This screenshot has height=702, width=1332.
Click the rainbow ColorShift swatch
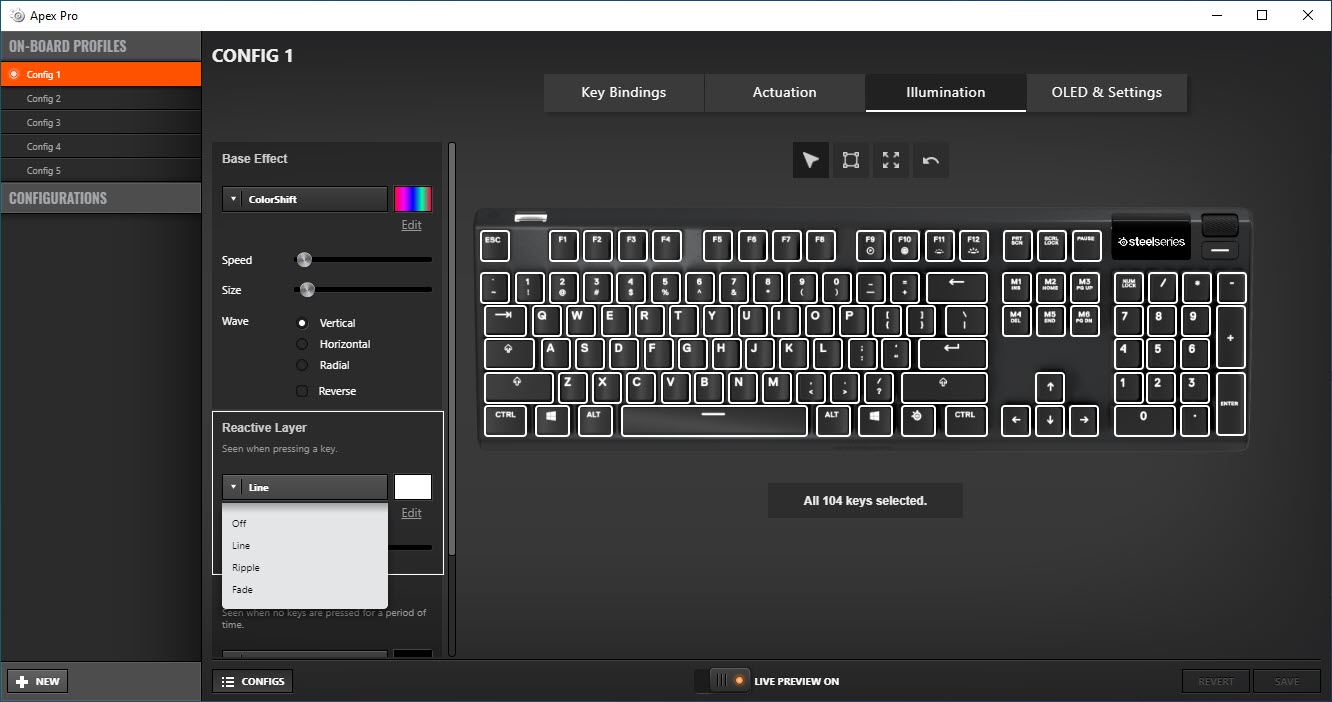(413, 199)
